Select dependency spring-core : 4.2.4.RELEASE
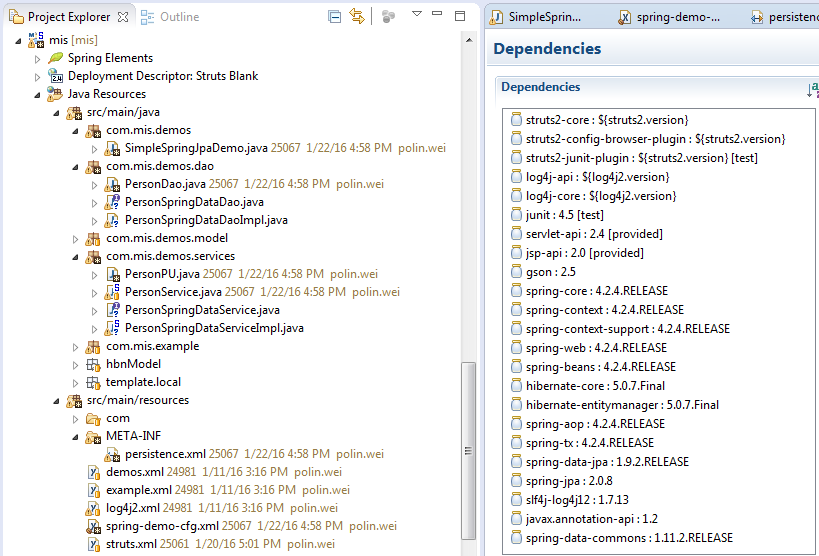The image size is (819, 556). pyautogui.click(x=597, y=291)
